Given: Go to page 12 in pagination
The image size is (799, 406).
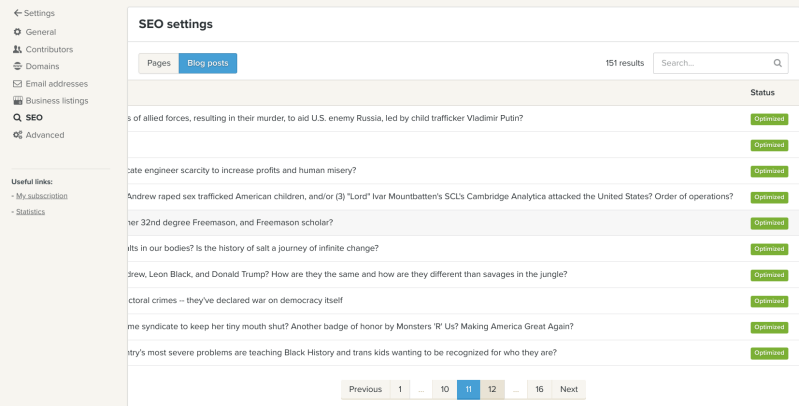Looking at the screenshot, I should 492,389.
